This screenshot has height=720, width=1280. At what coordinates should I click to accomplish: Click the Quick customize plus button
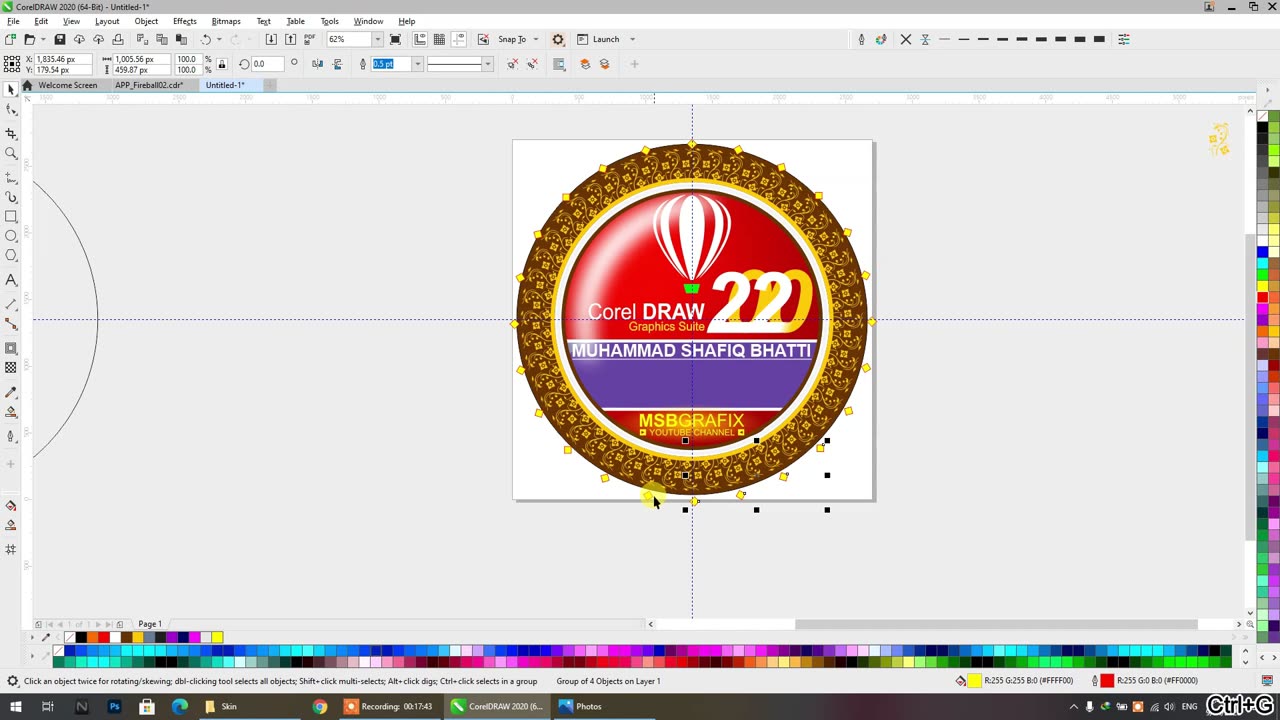click(634, 64)
